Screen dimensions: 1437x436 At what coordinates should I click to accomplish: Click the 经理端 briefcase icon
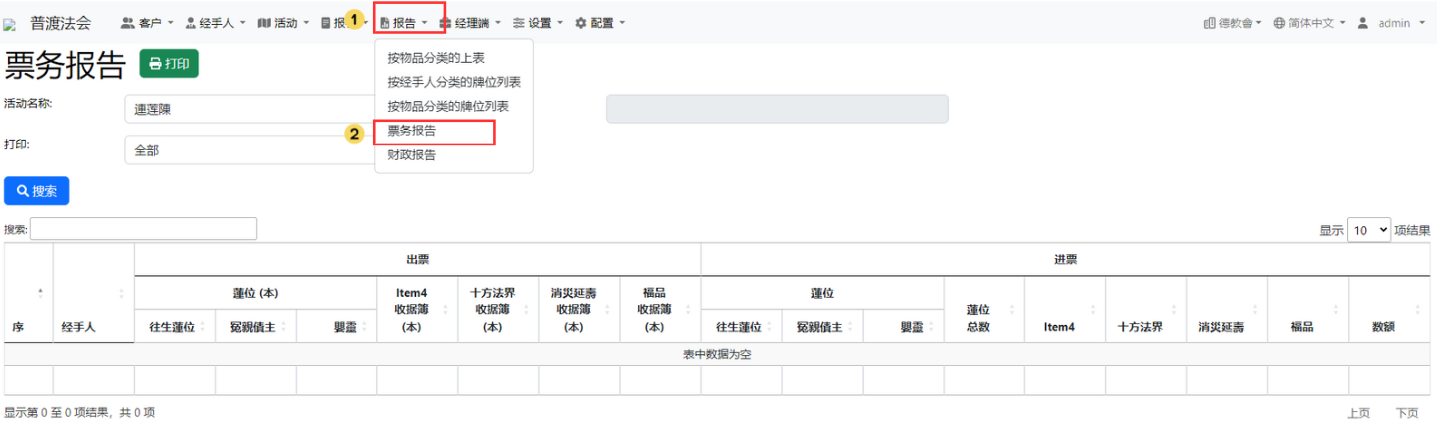tap(445, 23)
